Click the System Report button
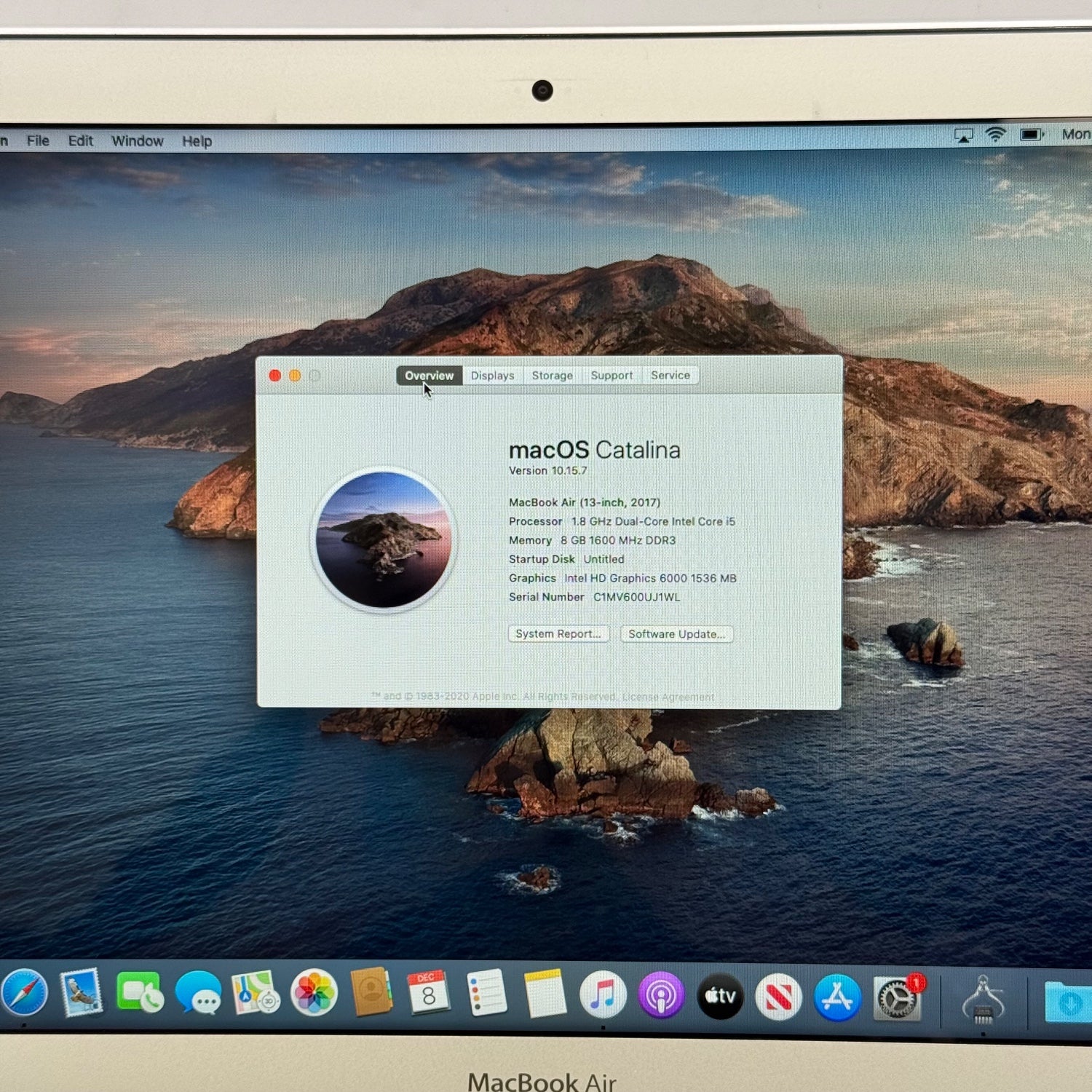1092x1092 pixels. (558, 634)
